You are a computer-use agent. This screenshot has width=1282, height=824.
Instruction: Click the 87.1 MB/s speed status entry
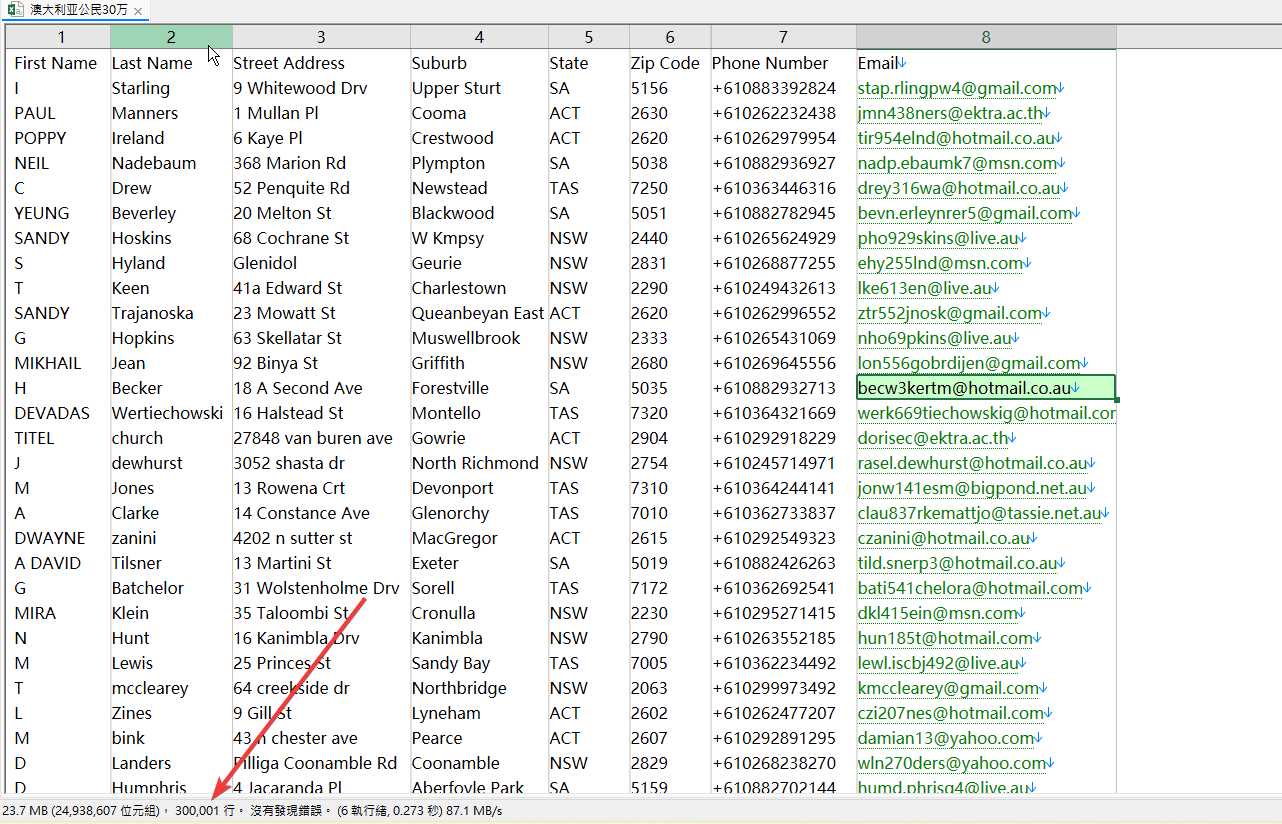(x=474, y=810)
